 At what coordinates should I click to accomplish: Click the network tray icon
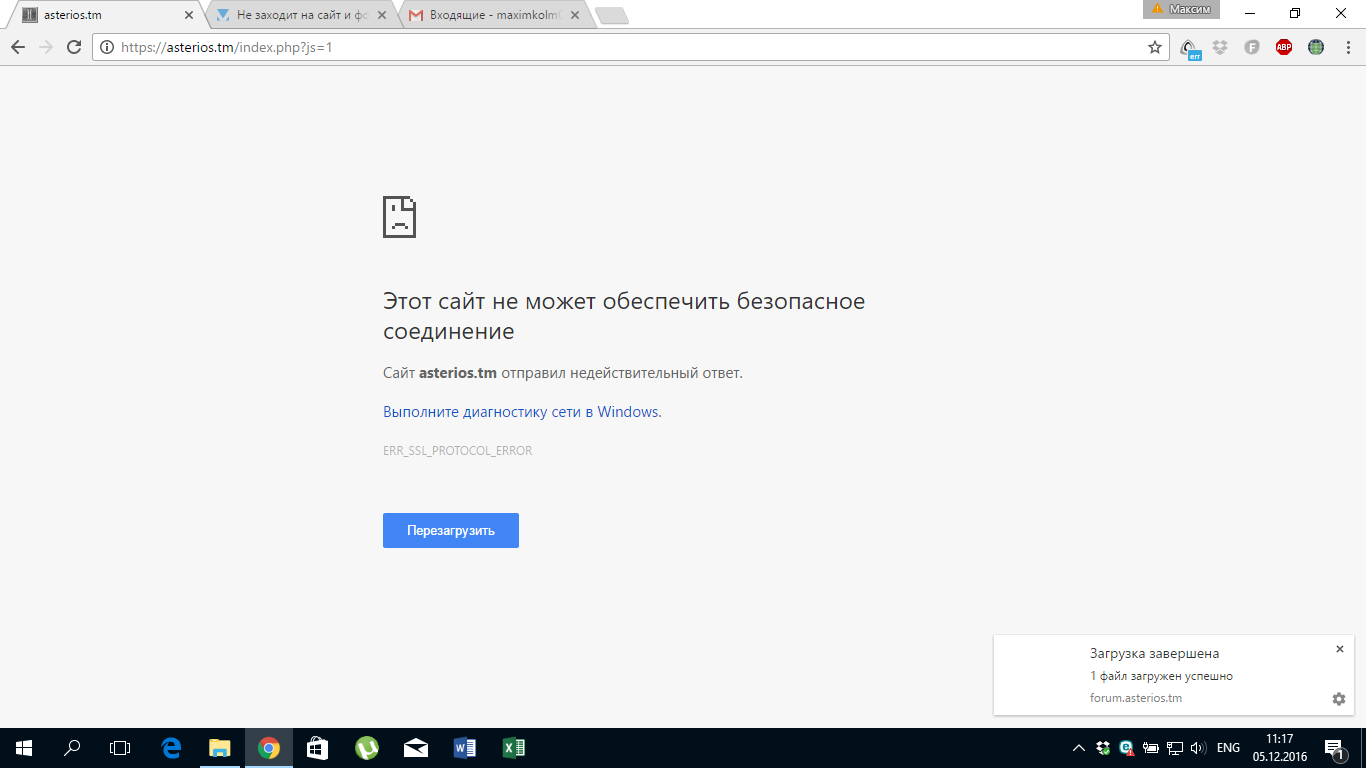[1175, 748]
